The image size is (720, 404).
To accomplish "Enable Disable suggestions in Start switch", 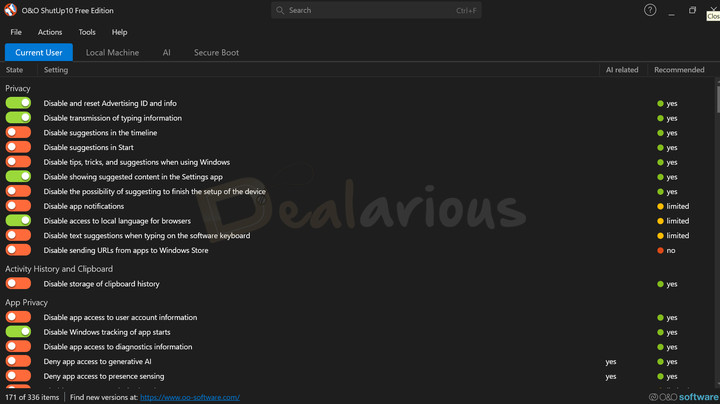I will pos(18,147).
